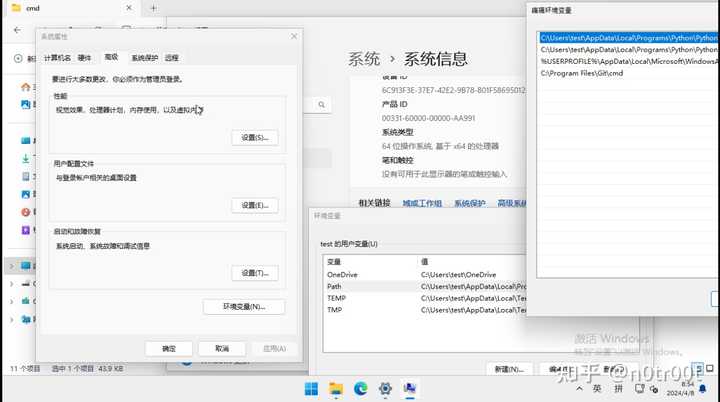The width and height of the screenshot is (720, 402).
Task: Select the cmd tab in File Explorer
Action: (69, 8)
